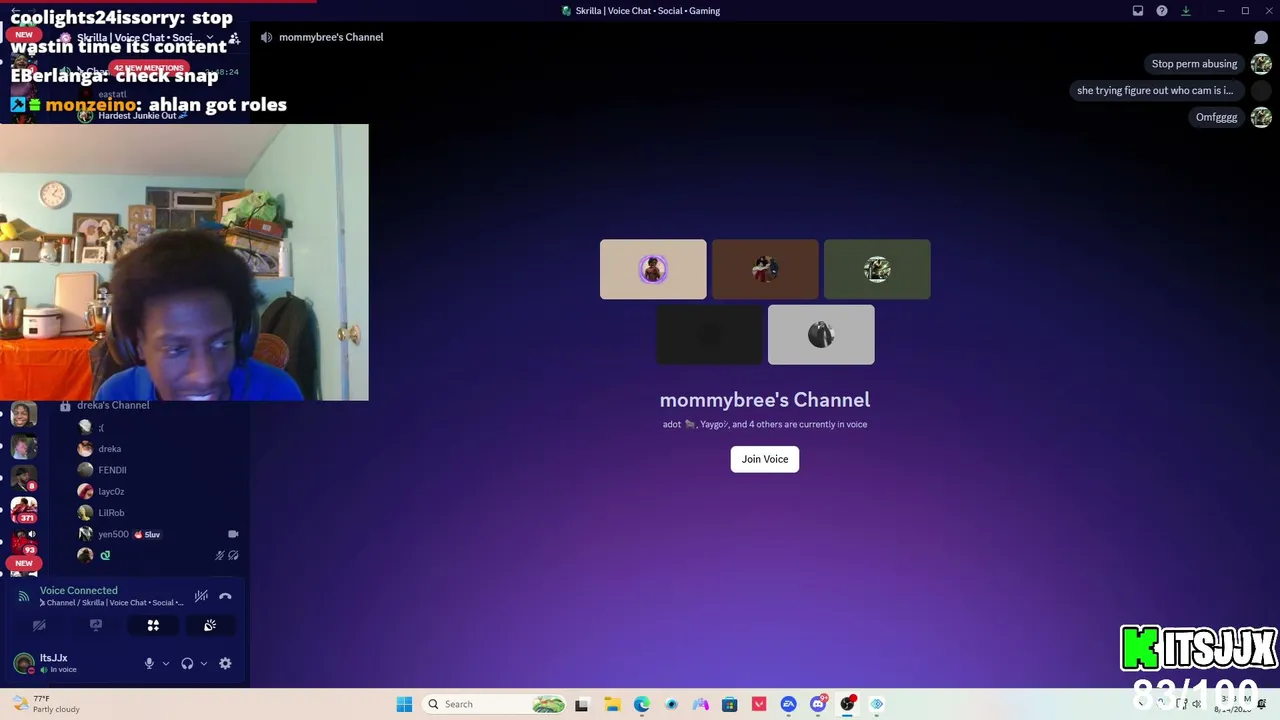This screenshot has width=1280, height=720.
Task: Select the light gray participant tile
Action: [x=821, y=335]
